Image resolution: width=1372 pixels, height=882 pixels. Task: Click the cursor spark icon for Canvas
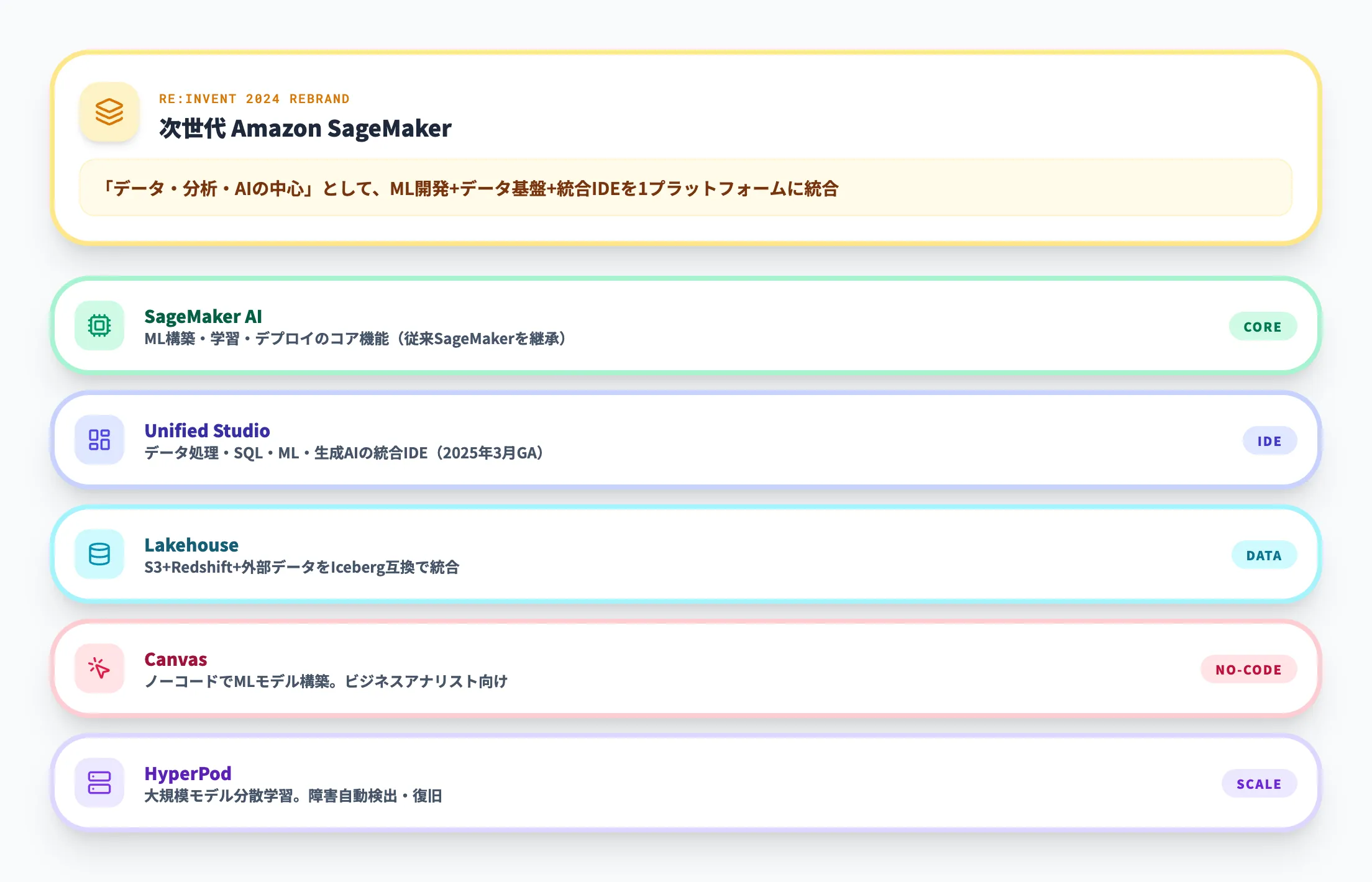99,669
